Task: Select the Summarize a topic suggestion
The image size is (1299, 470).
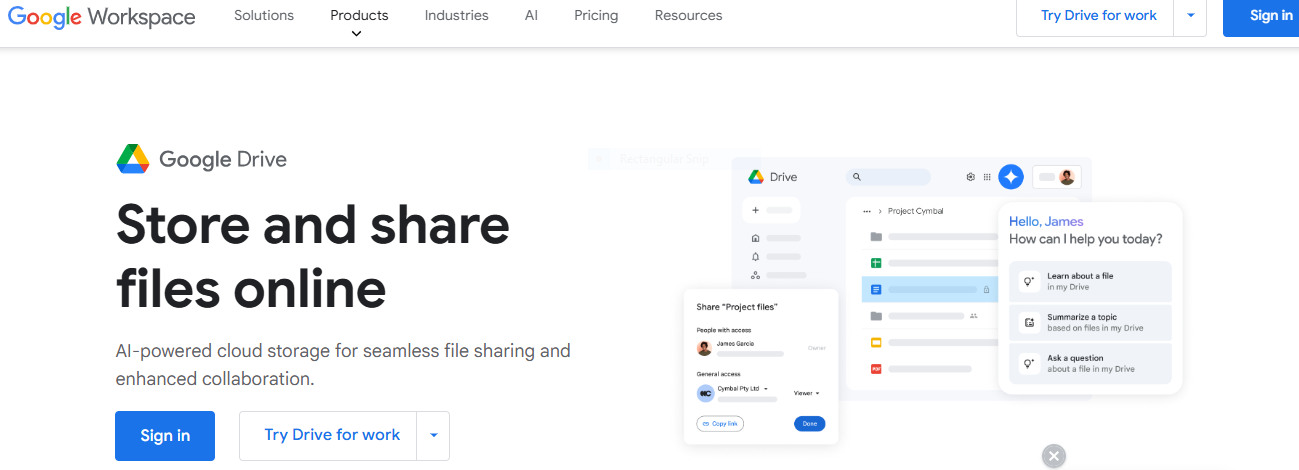Action: (x=1090, y=322)
